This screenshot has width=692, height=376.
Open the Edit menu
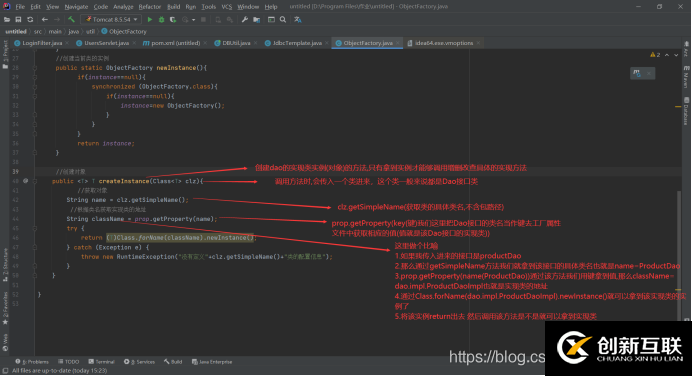[x=35, y=7]
